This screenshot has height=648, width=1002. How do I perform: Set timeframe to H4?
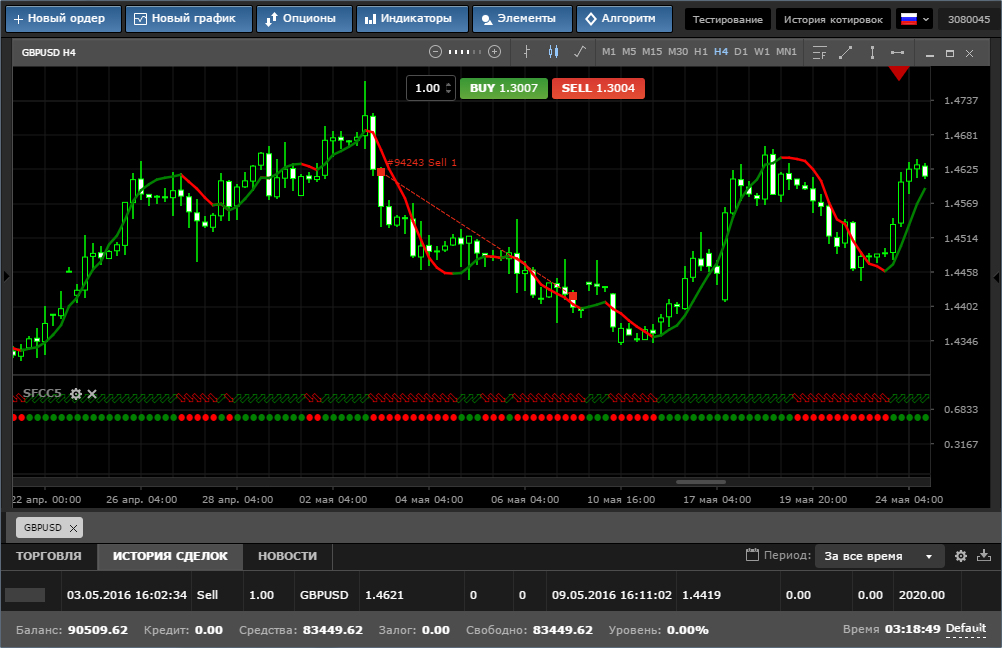(x=721, y=52)
